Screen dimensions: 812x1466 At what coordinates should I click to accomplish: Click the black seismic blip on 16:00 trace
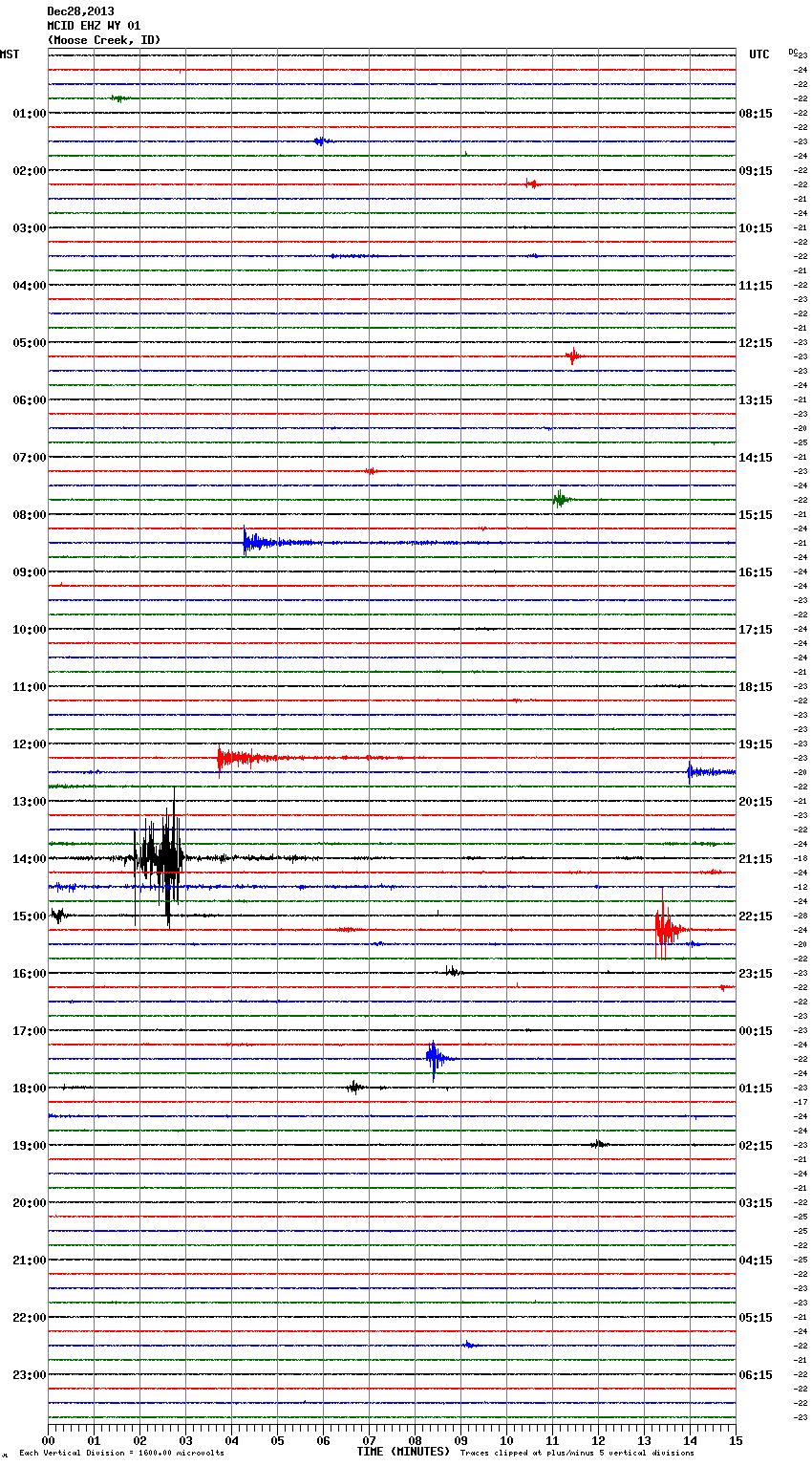click(x=453, y=972)
